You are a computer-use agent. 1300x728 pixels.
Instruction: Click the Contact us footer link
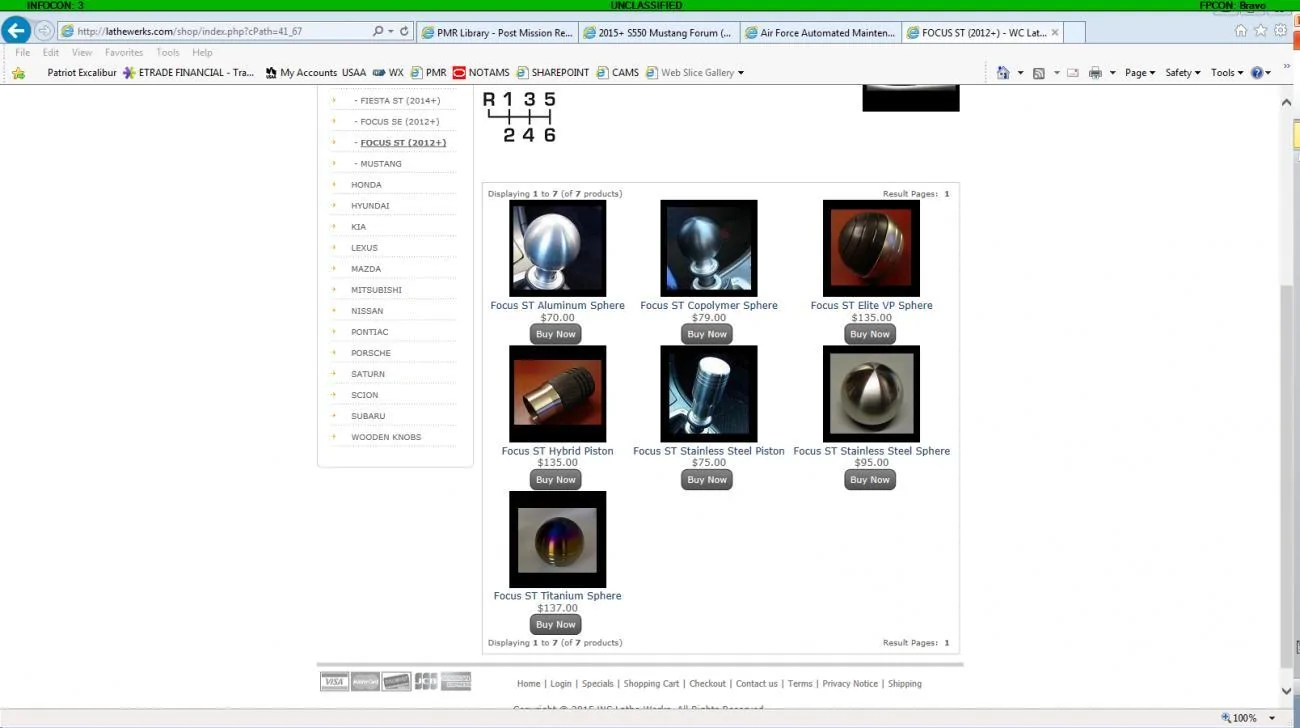(756, 684)
